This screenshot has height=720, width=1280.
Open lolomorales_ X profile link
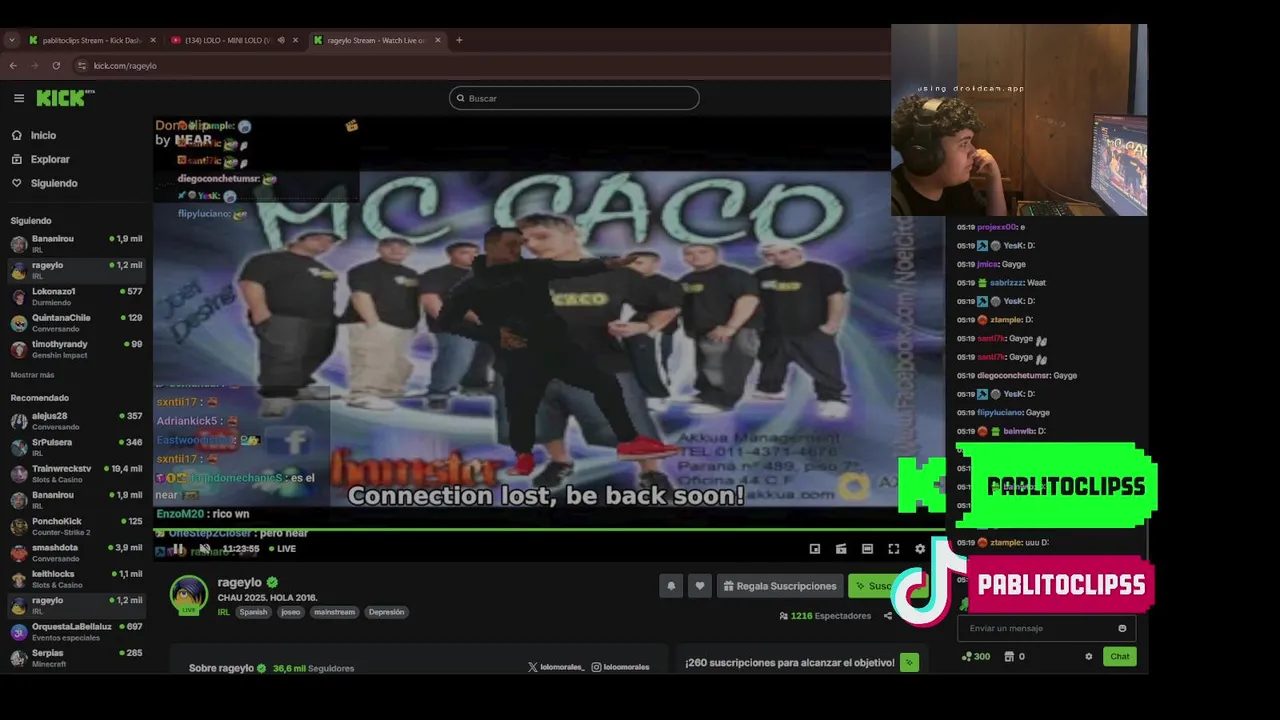point(556,667)
